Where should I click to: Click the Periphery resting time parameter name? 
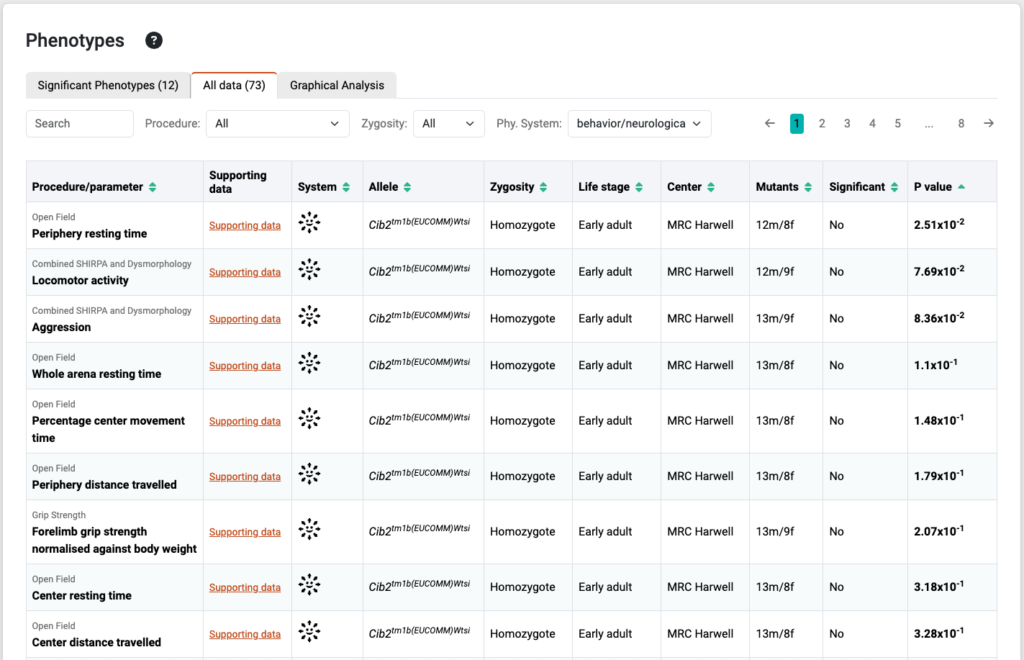coord(89,234)
